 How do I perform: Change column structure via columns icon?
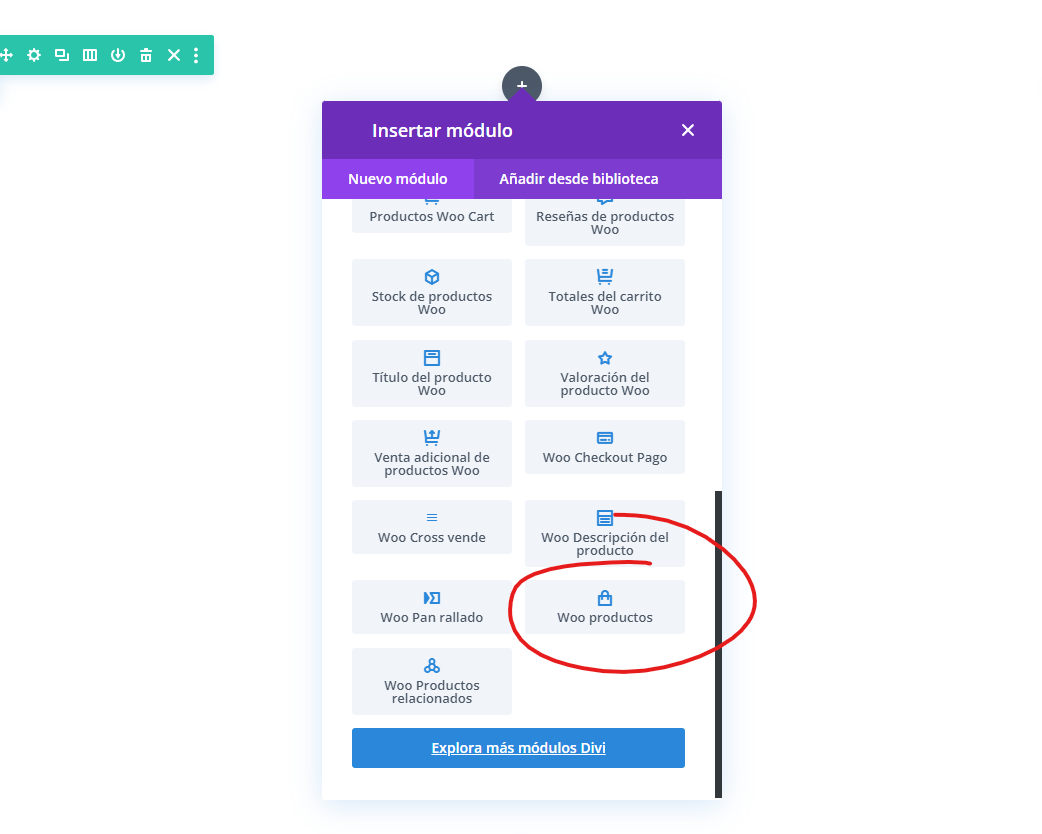90,55
